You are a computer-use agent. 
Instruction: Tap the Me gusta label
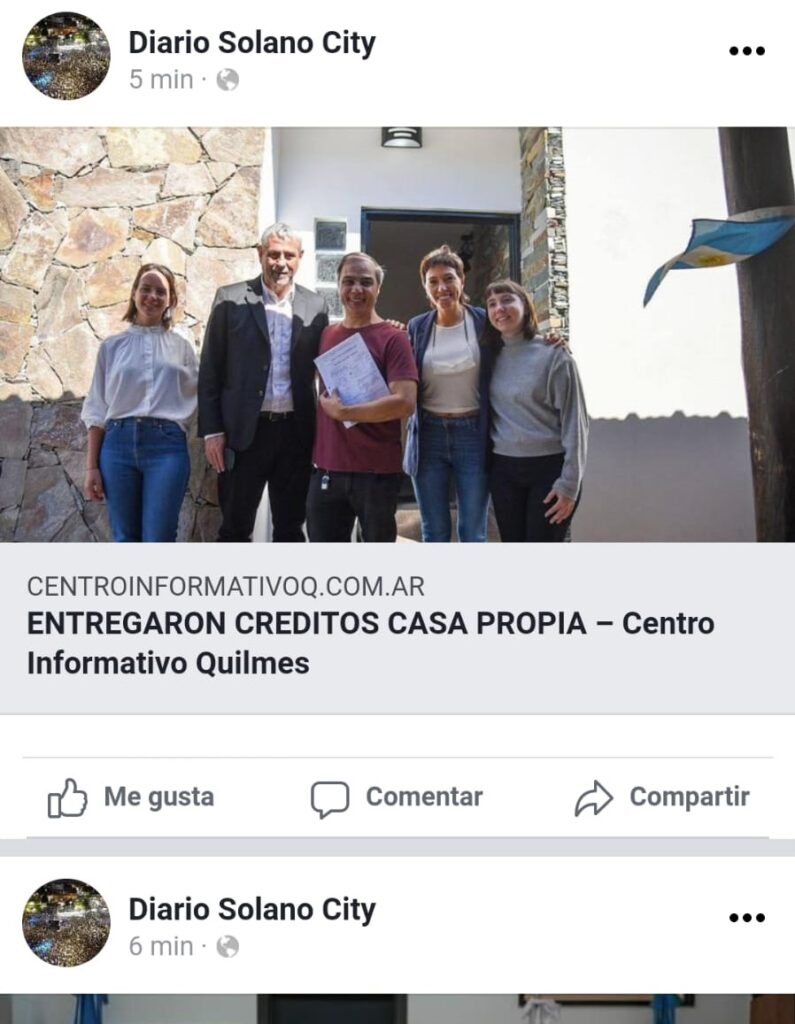pos(159,797)
